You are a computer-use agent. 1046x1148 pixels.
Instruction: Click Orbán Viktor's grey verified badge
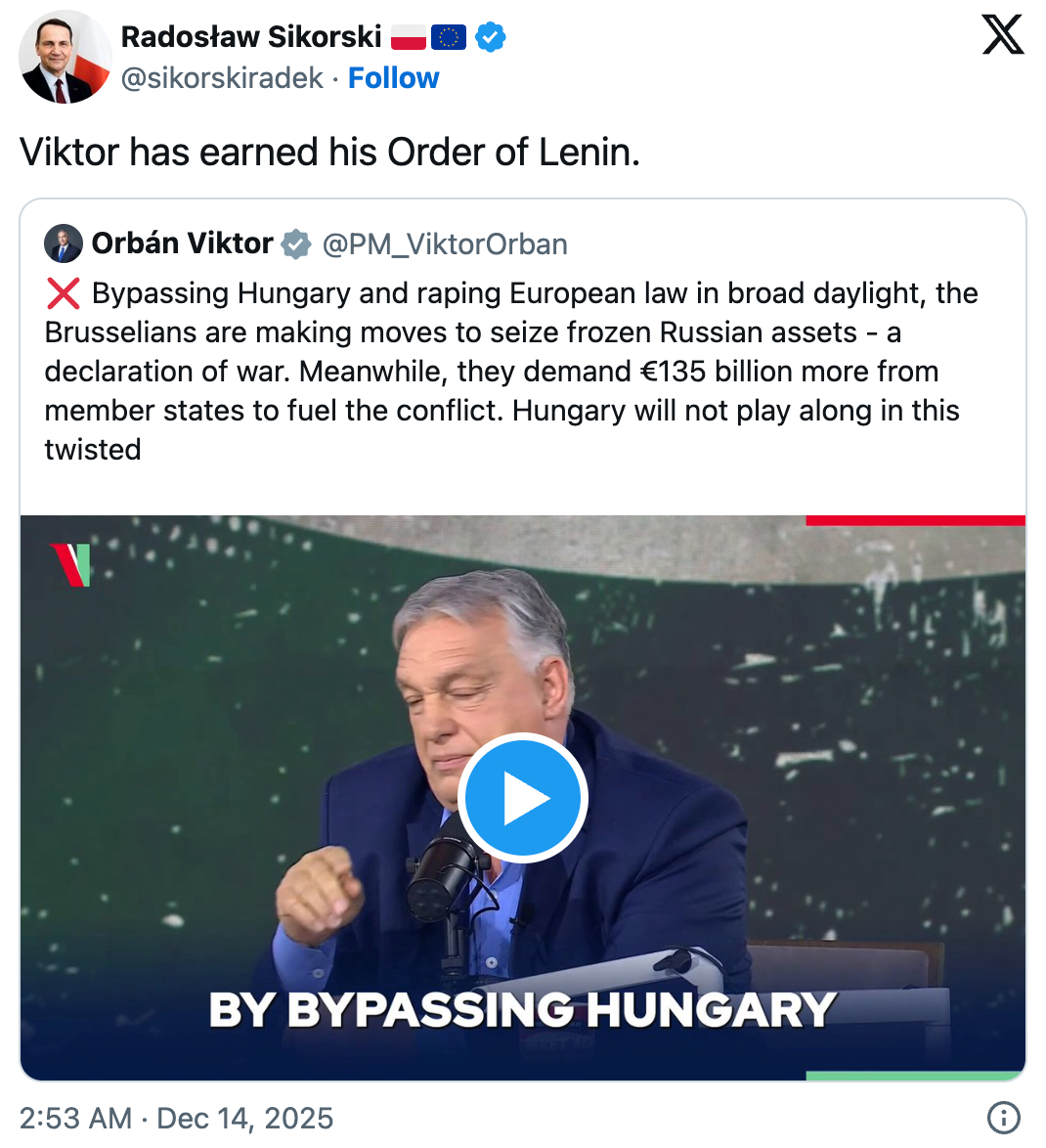click(x=296, y=243)
